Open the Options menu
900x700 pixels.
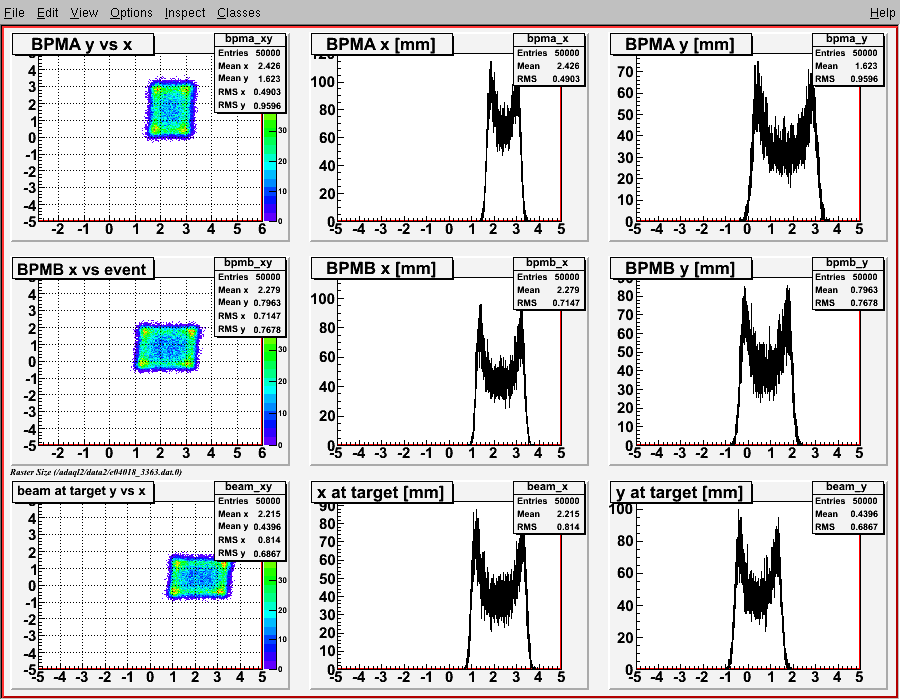(x=131, y=13)
